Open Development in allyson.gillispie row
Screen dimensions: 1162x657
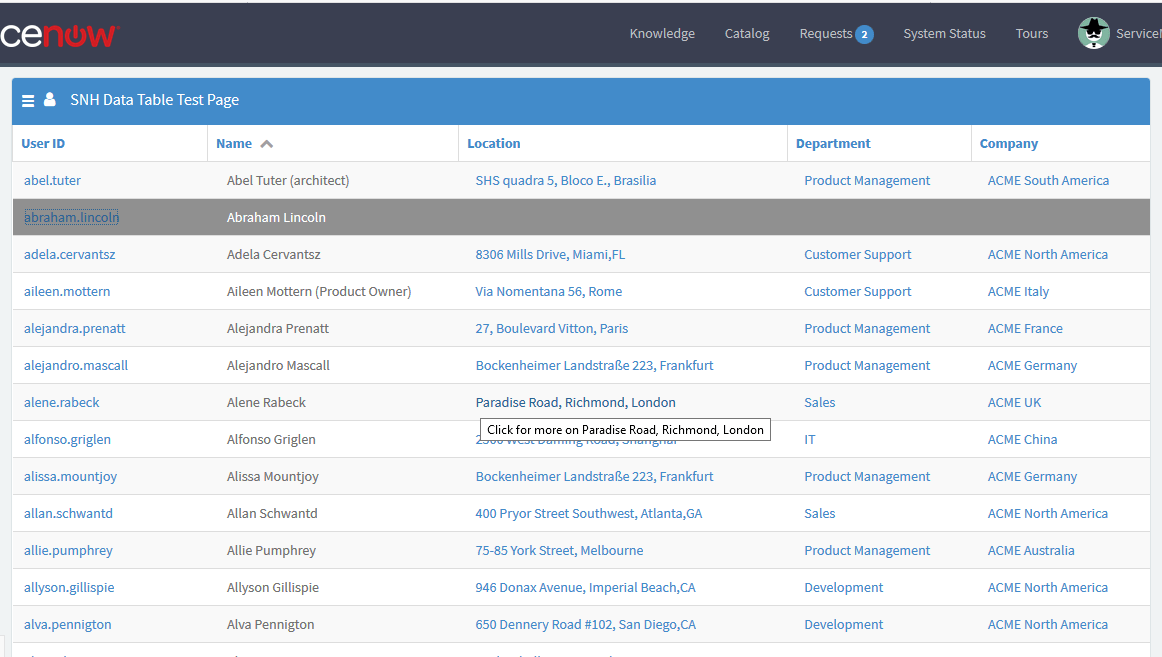tap(843, 588)
